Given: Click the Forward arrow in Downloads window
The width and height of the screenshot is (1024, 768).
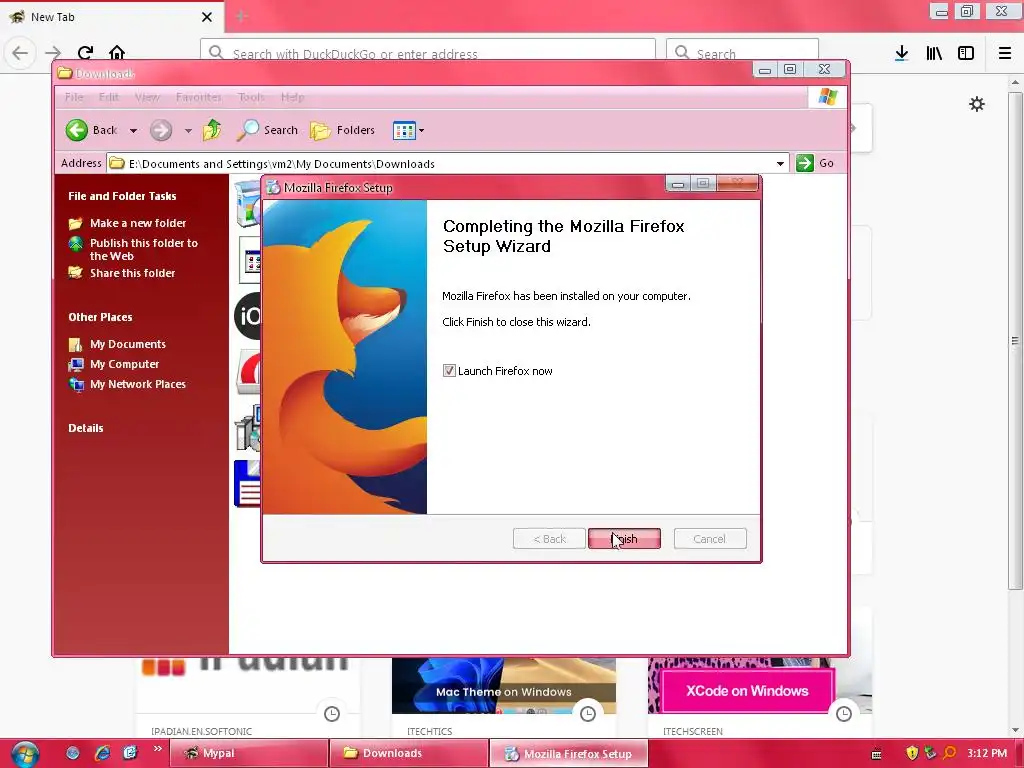Looking at the screenshot, I should 161,130.
